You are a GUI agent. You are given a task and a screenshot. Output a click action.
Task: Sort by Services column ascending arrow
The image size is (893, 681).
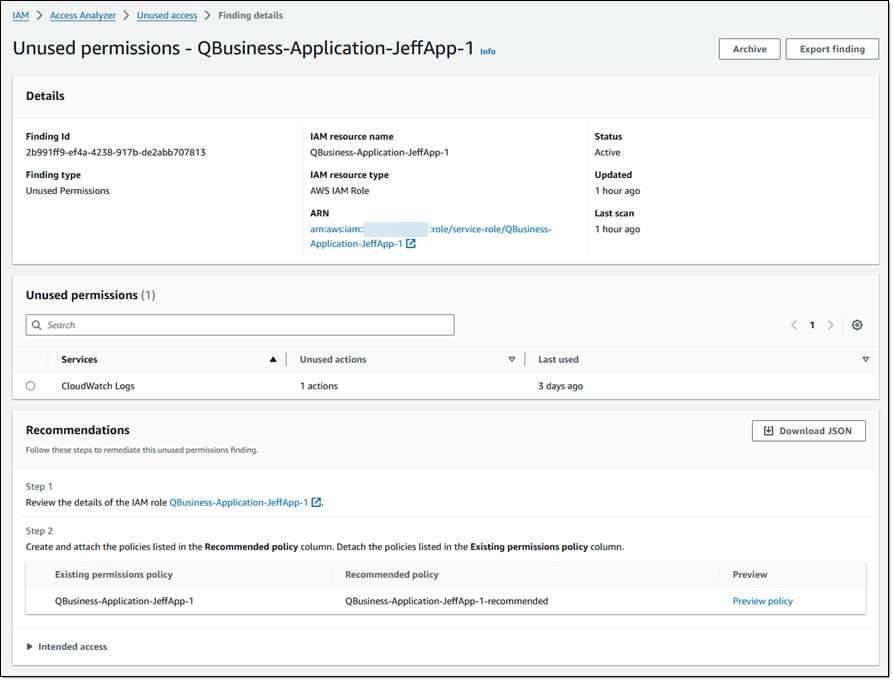click(x=273, y=359)
